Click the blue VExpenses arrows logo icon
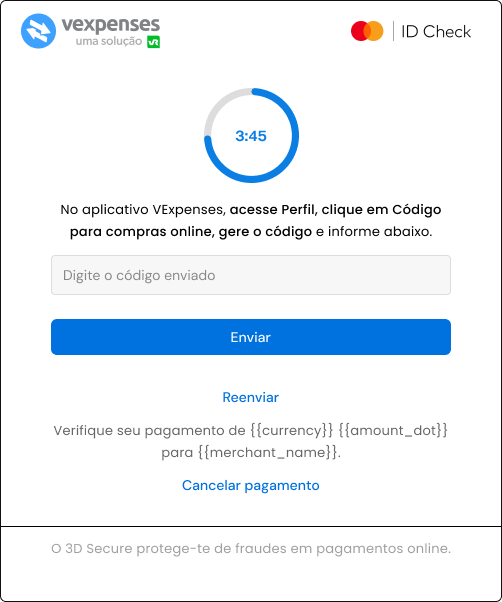 (x=38, y=31)
